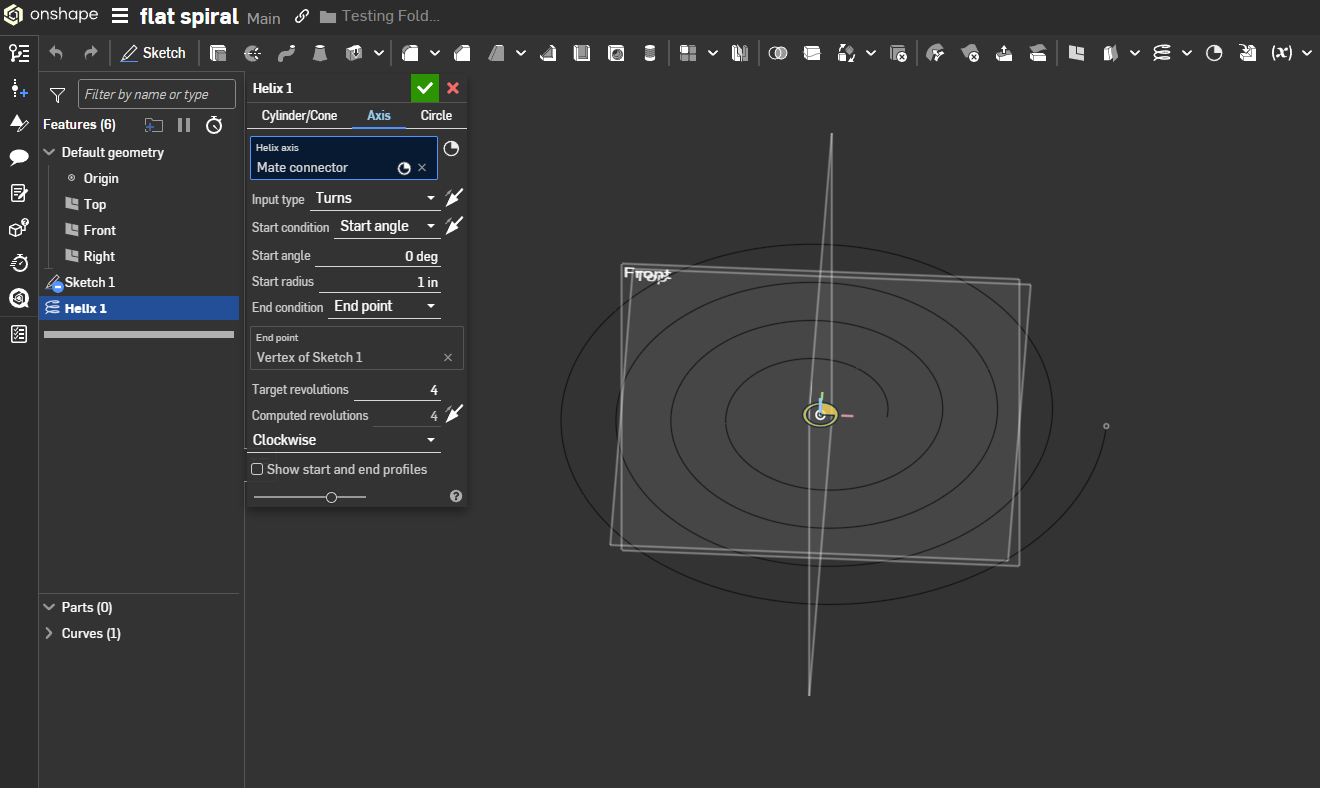This screenshot has height=788, width=1320.
Task: Select the Revolve tool
Action: click(x=252, y=53)
